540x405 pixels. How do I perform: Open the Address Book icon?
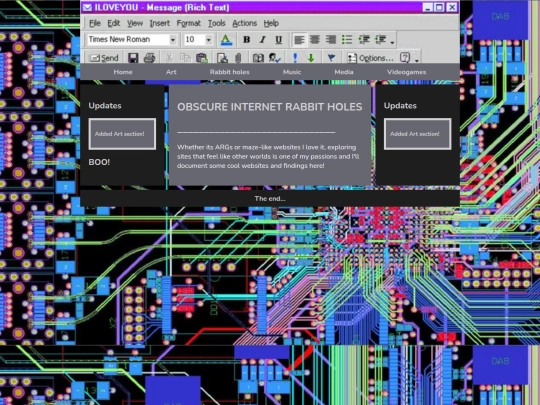[258, 58]
